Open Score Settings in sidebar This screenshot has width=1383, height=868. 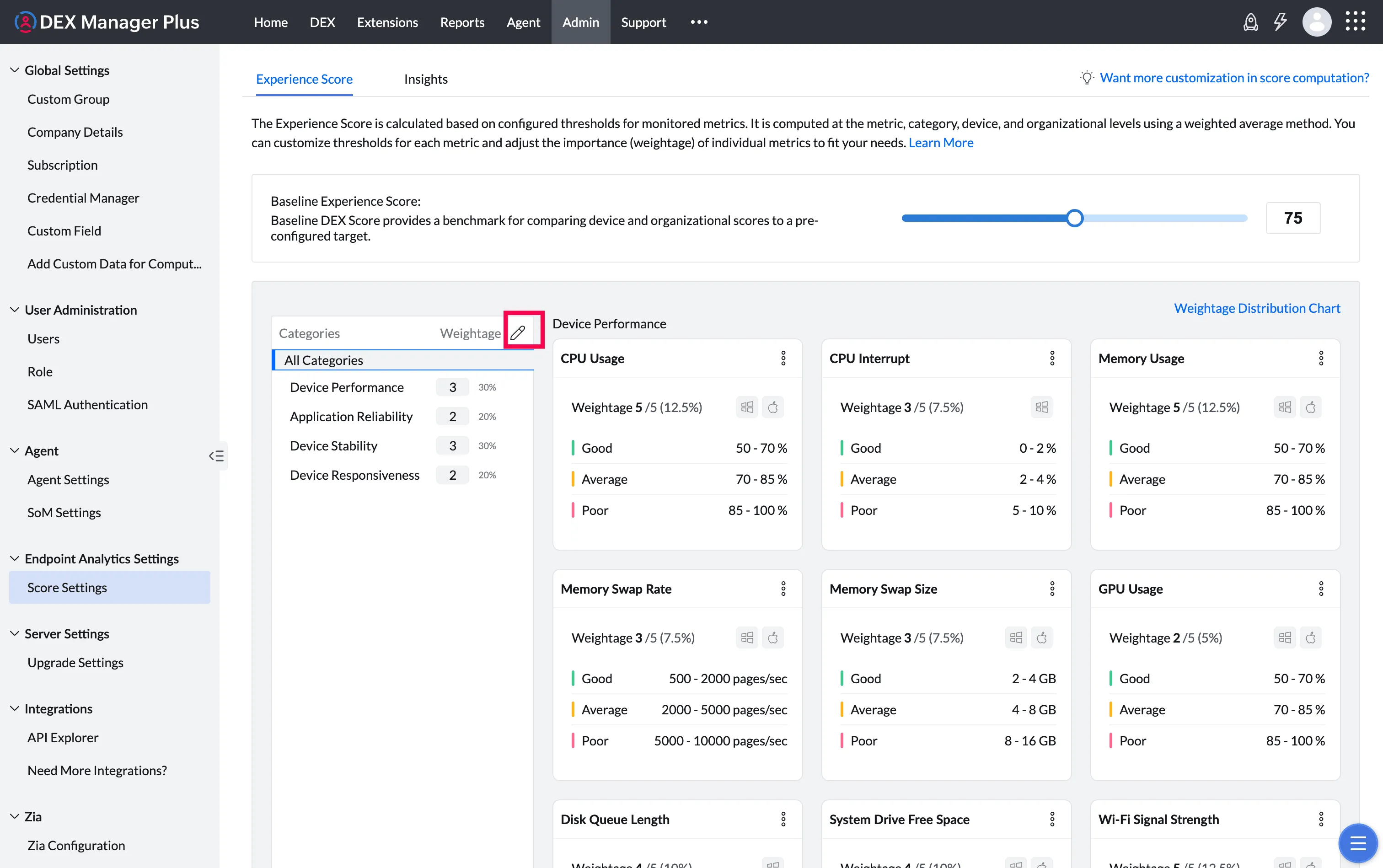click(x=110, y=587)
